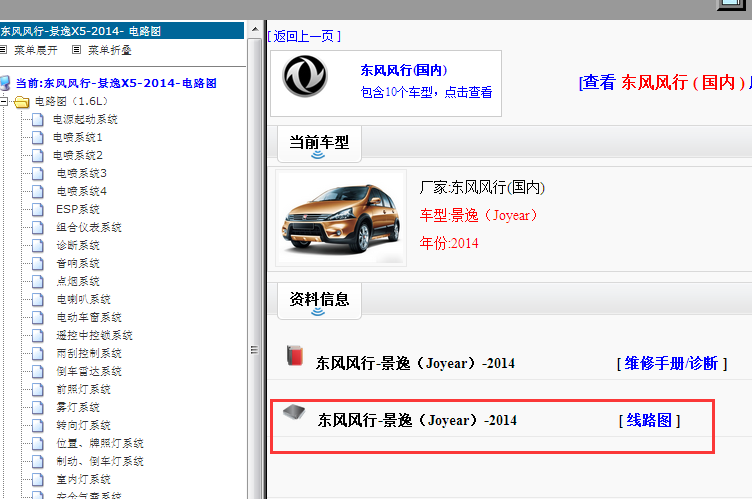752x499 pixels.
Task: Click the computer icon beside 当前:东风风行
Action: pos(5,83)
